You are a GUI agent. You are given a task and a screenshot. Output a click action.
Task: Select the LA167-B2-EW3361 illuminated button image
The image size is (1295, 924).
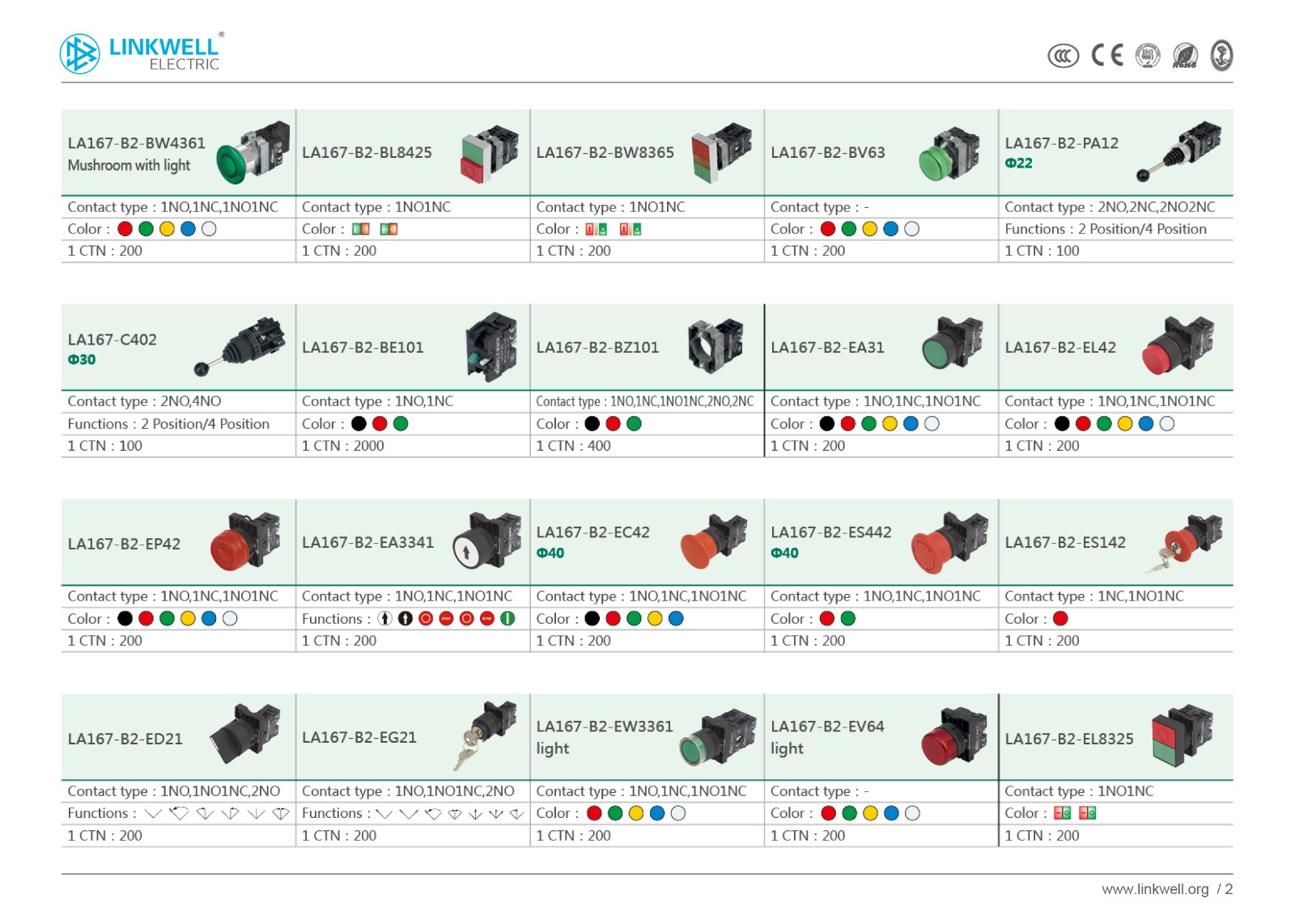(x=718, y=738)
